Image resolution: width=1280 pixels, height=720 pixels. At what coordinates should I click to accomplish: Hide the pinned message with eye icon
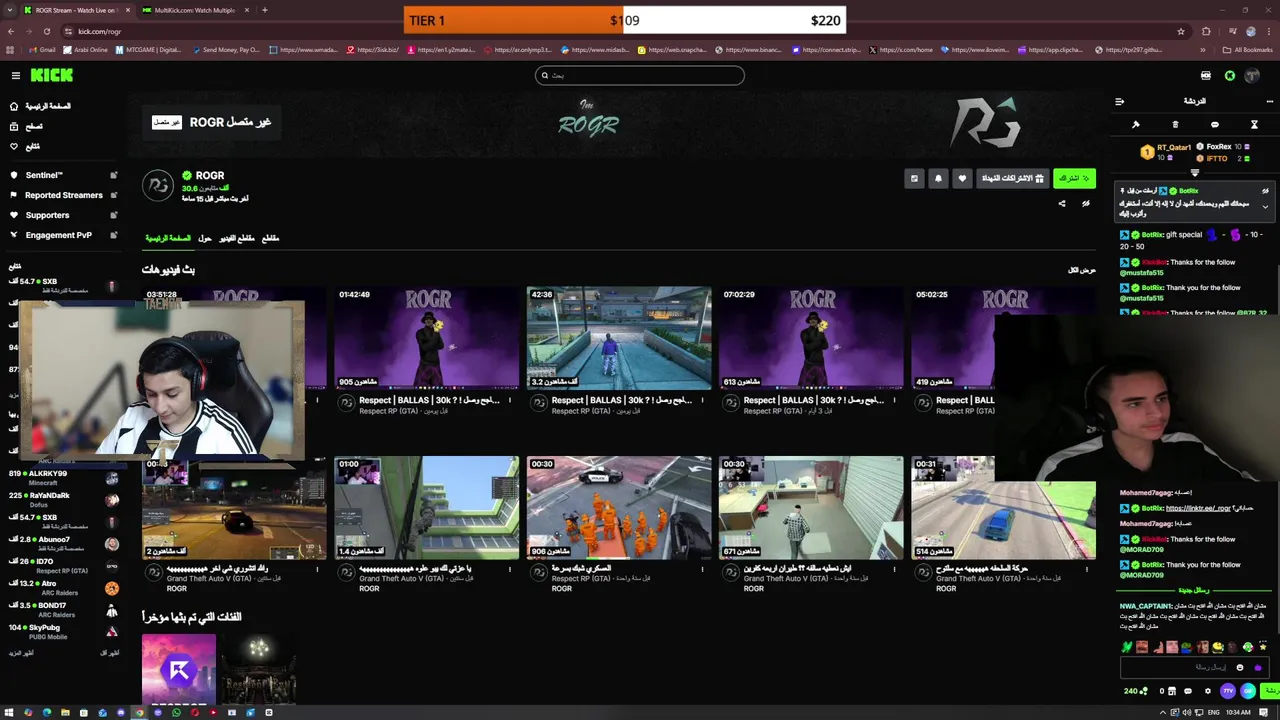pos(1265,191)
